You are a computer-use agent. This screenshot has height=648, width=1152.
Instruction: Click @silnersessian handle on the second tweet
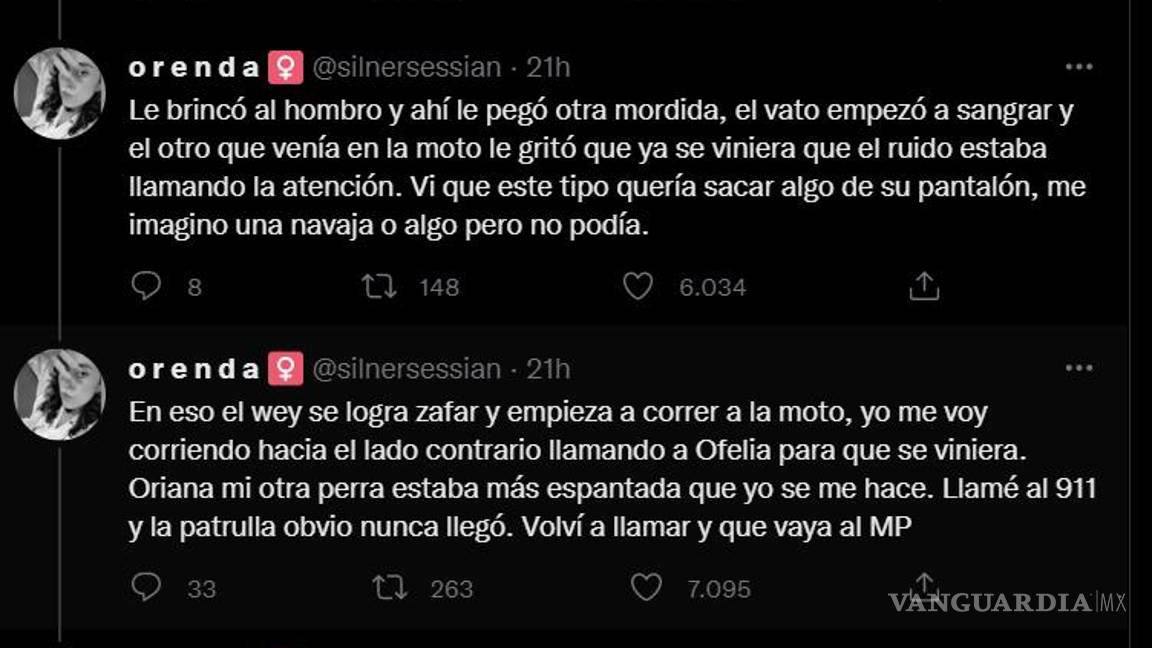(406, 369)
